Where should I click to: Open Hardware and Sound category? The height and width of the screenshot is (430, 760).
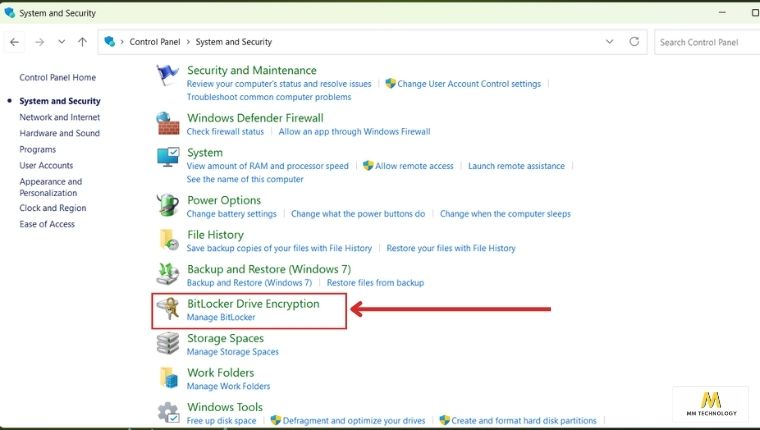click(60, 133)
